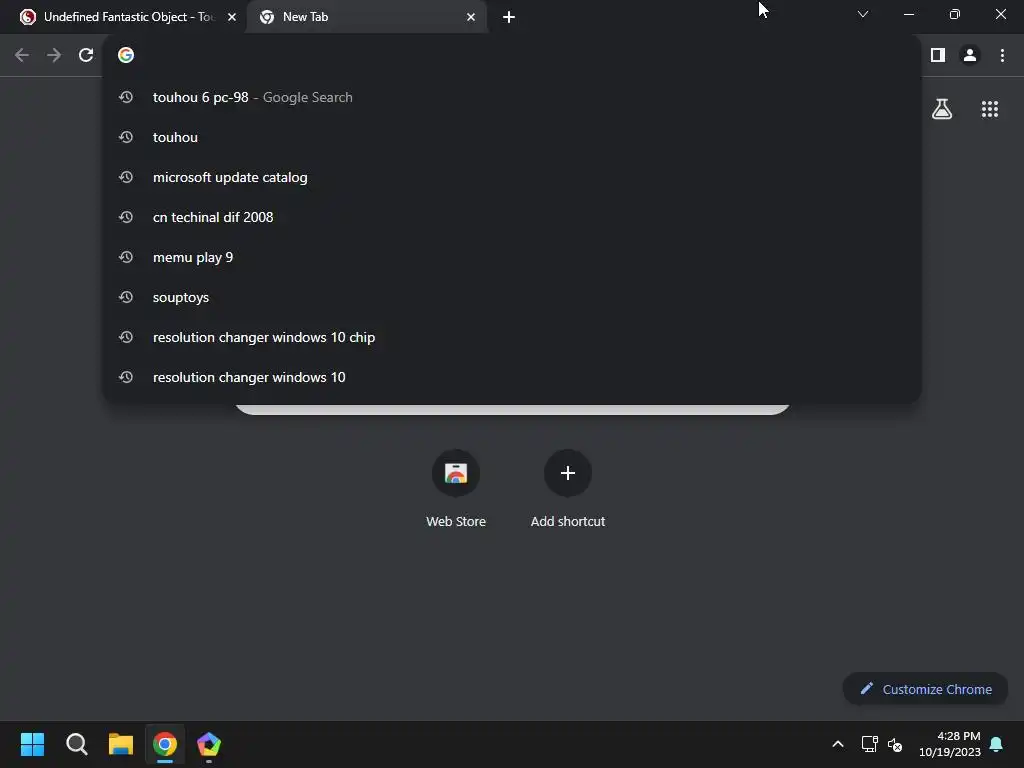Screen dimensions: 1024x768
Task: Choose suggestion touhou 6 pc-98
Action: coord(512,97)
